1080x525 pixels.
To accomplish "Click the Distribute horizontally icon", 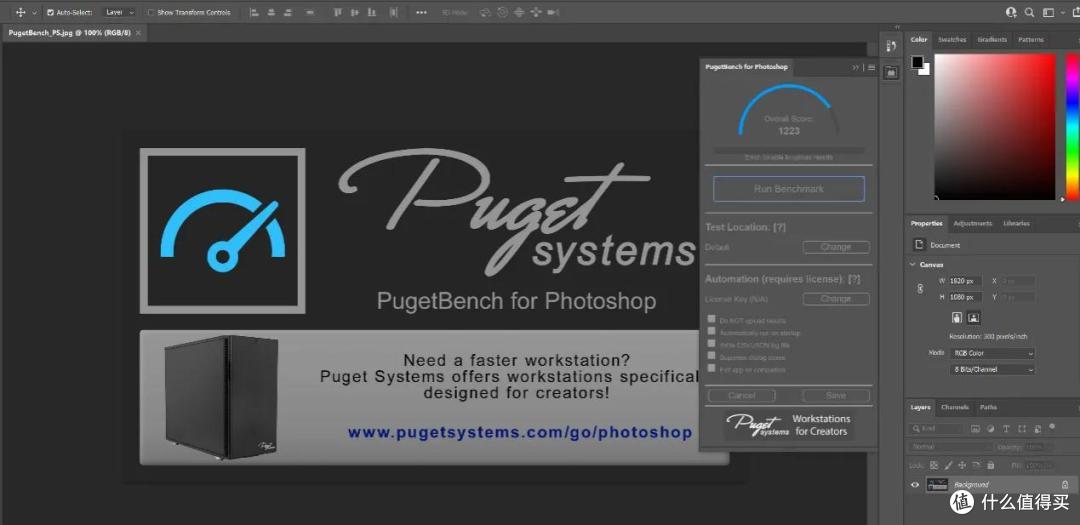I will click(393, 12).
